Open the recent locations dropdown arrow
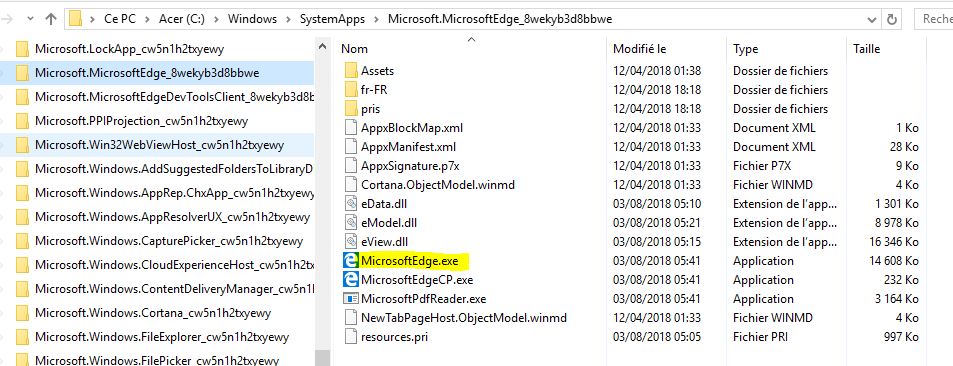The width and height of the screenshot is (953, 366). [30, 19]
